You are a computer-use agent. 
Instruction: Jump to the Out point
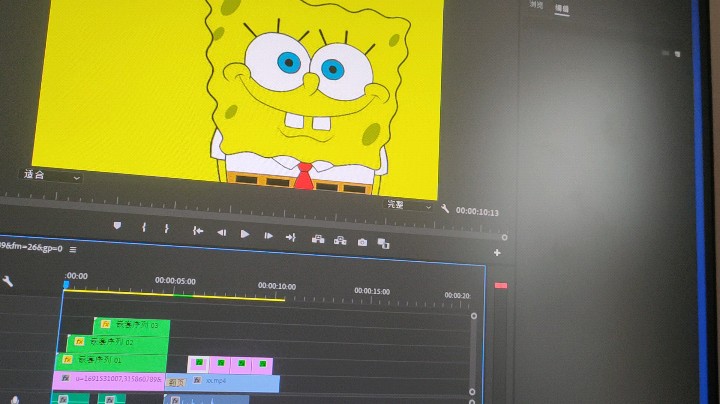coord(291,237)
